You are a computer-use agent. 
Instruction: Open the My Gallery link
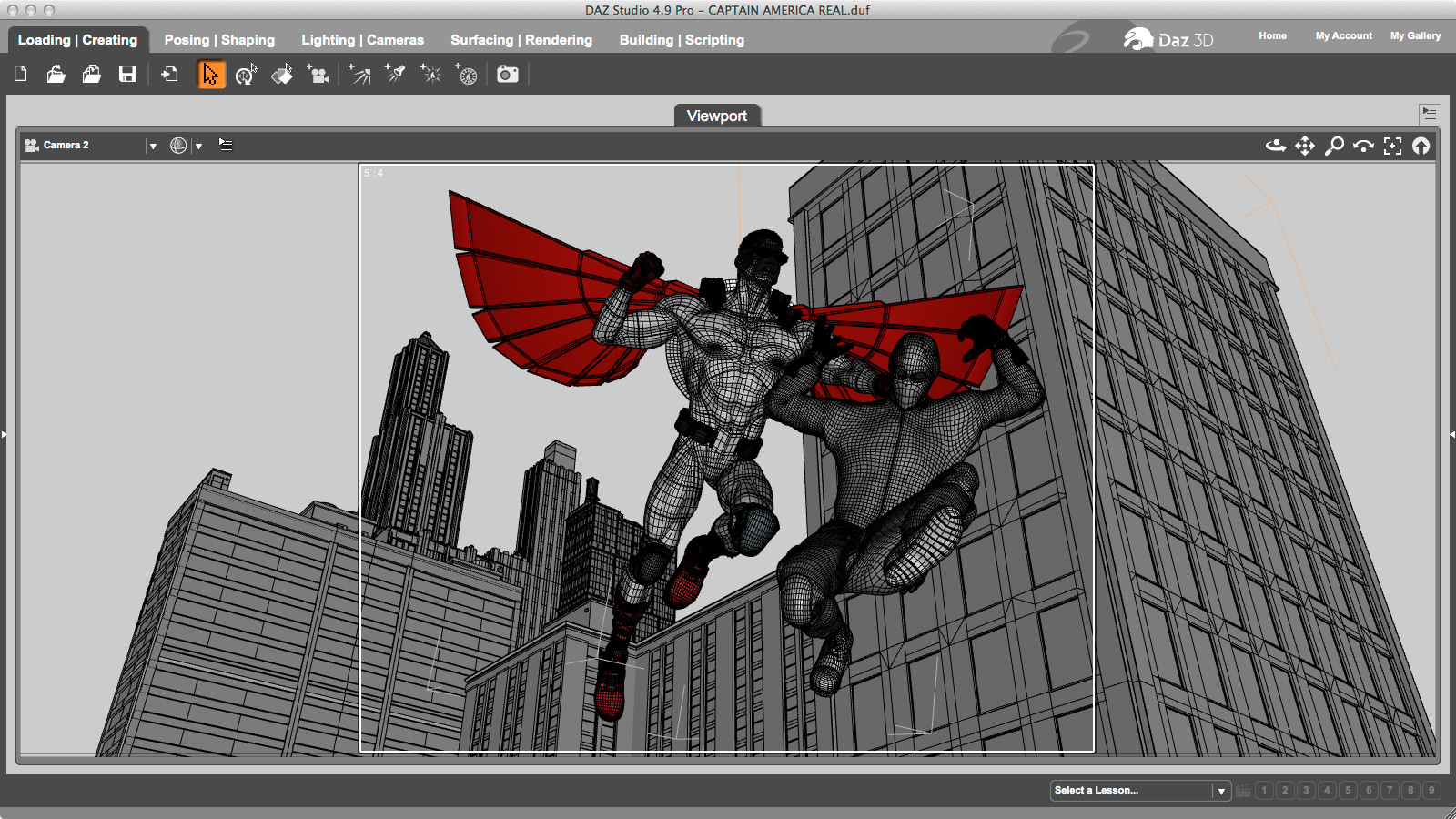[1415, 35]
